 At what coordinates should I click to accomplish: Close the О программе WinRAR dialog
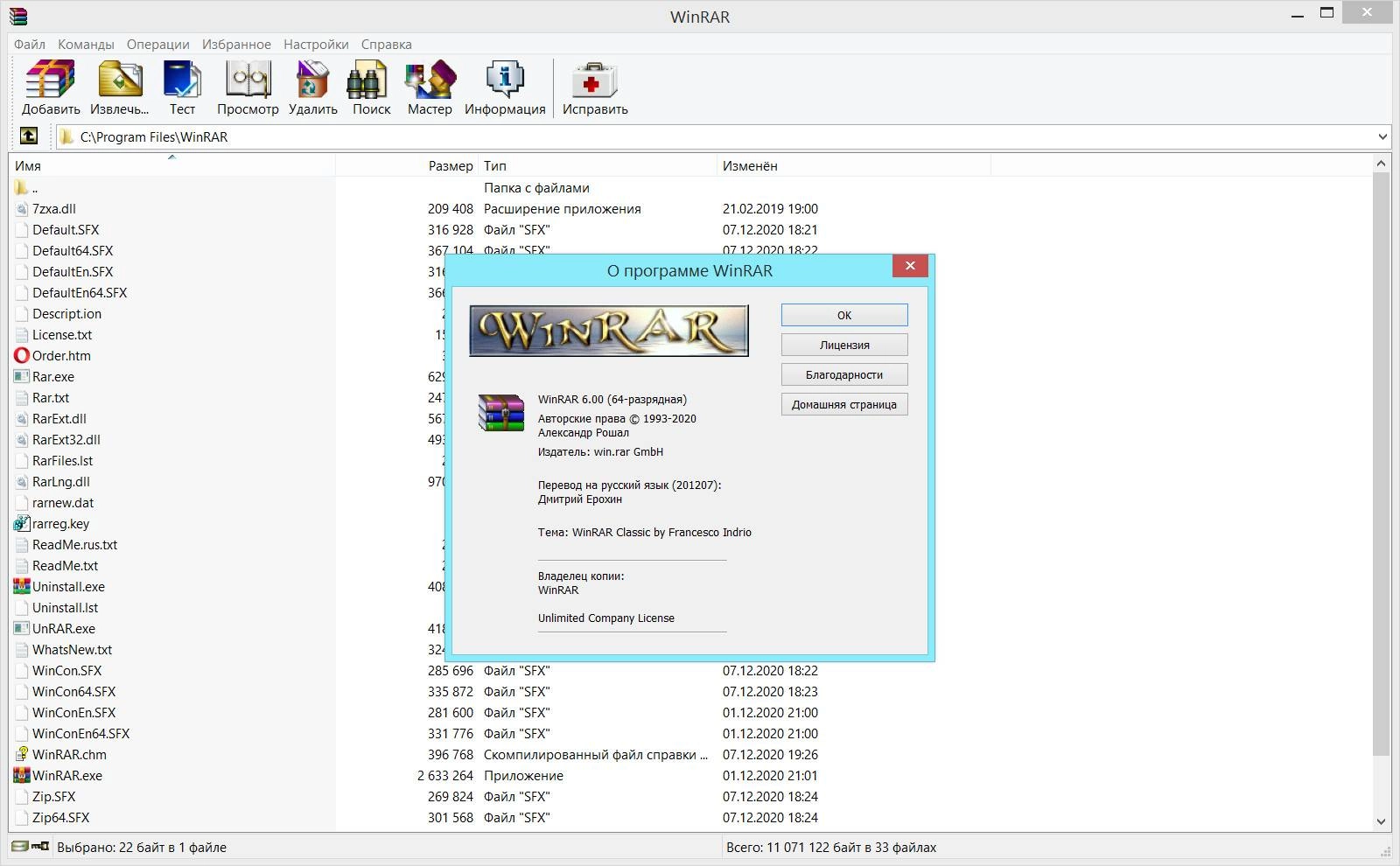910,266
